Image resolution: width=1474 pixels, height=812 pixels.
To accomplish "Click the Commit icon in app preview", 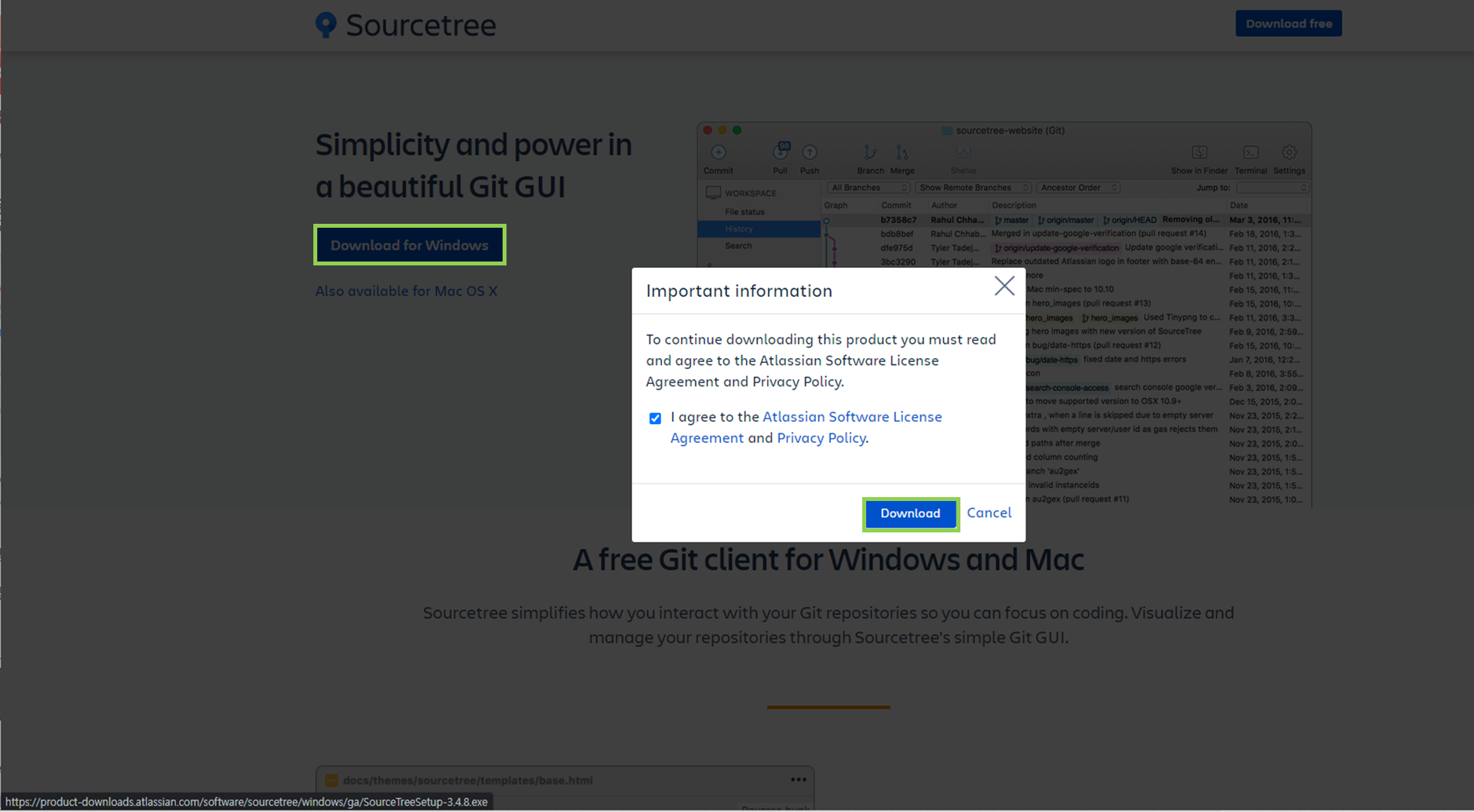I will [x=719, y=152].
